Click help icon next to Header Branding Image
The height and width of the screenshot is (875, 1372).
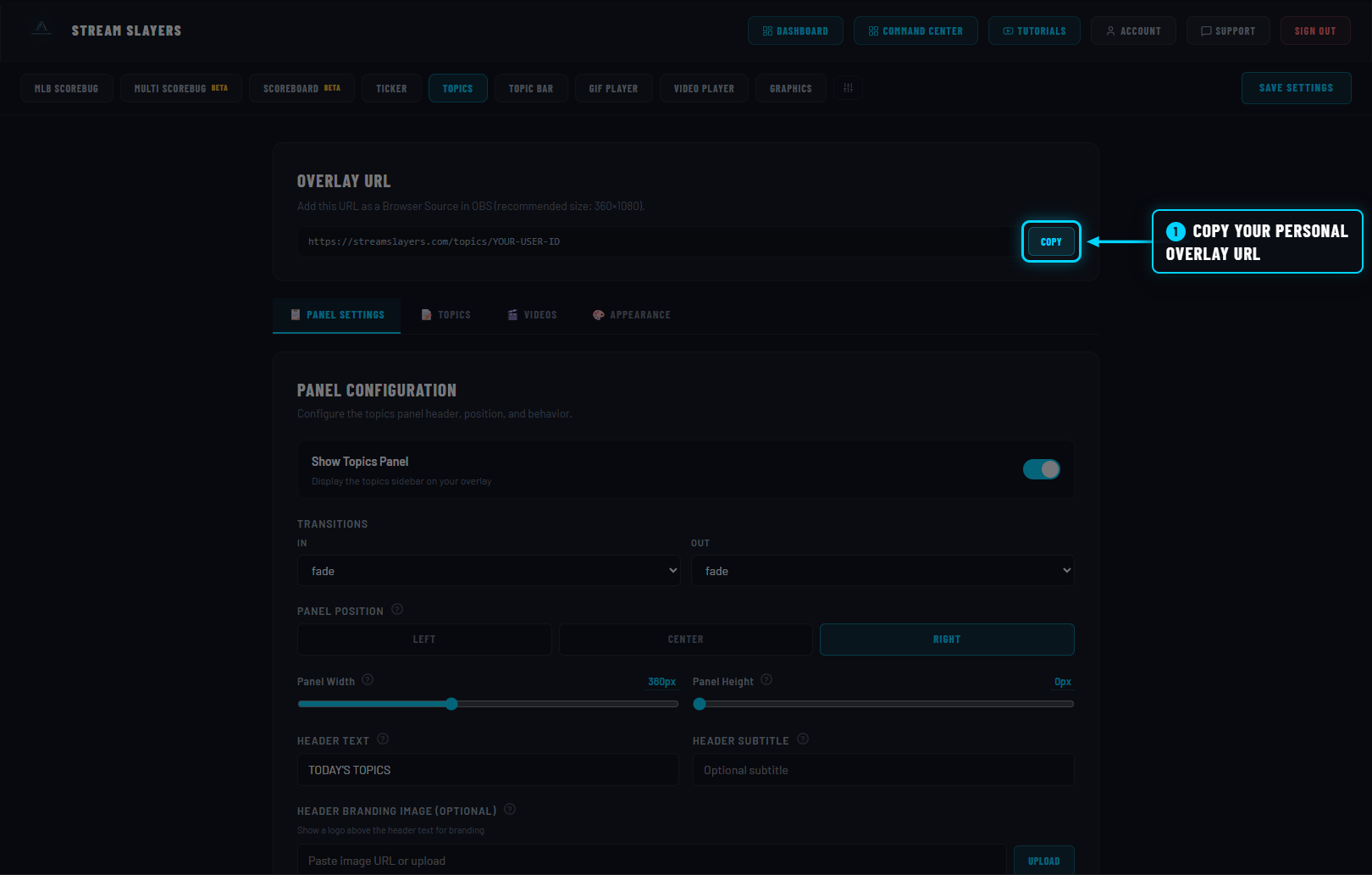510,809
